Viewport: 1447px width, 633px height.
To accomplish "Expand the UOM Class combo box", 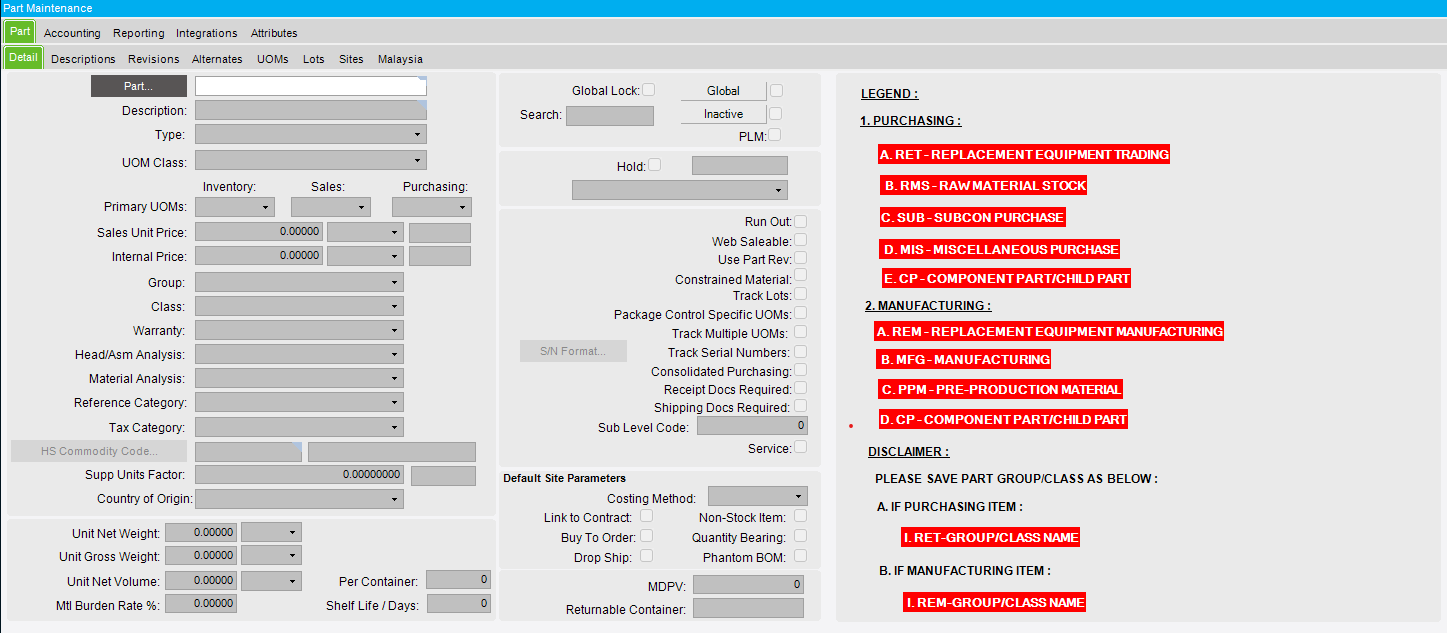I will coord(311,160).
